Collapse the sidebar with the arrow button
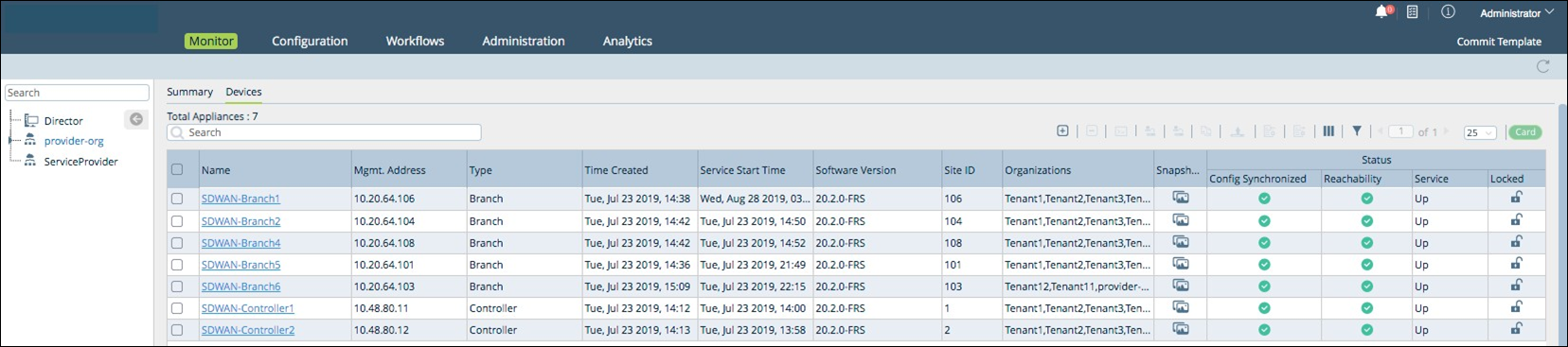1568x347 pixels. coord(136,119)
